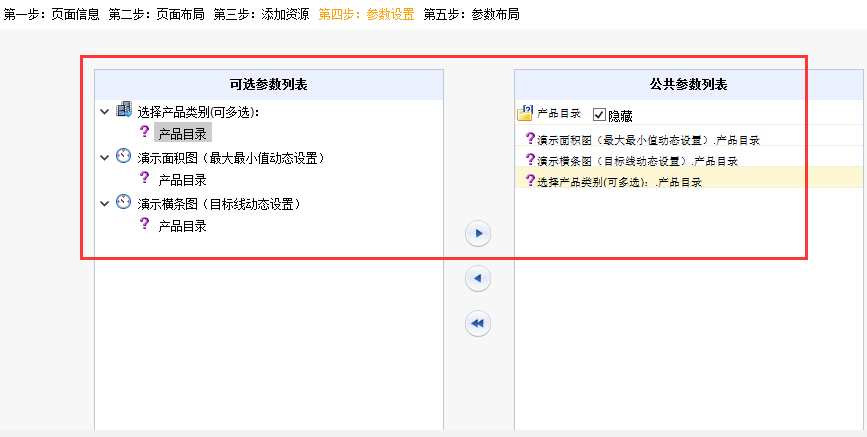Select 产品目录 in the public parameter list

tap(559, 114)
